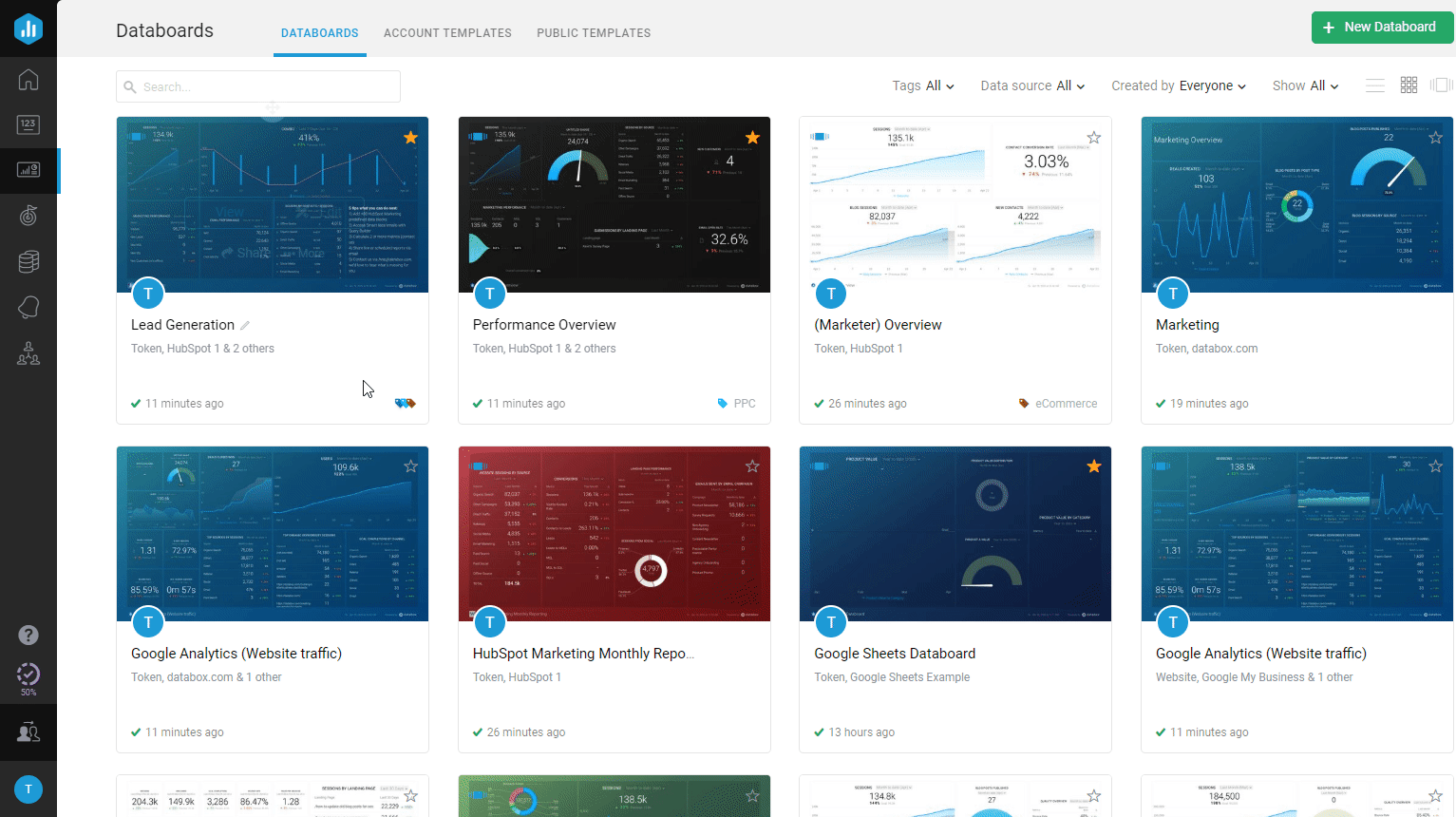Click 'Token, databox.com & 1 other' text
Screen dimensions: 1456x817
(x=206, y=677)
